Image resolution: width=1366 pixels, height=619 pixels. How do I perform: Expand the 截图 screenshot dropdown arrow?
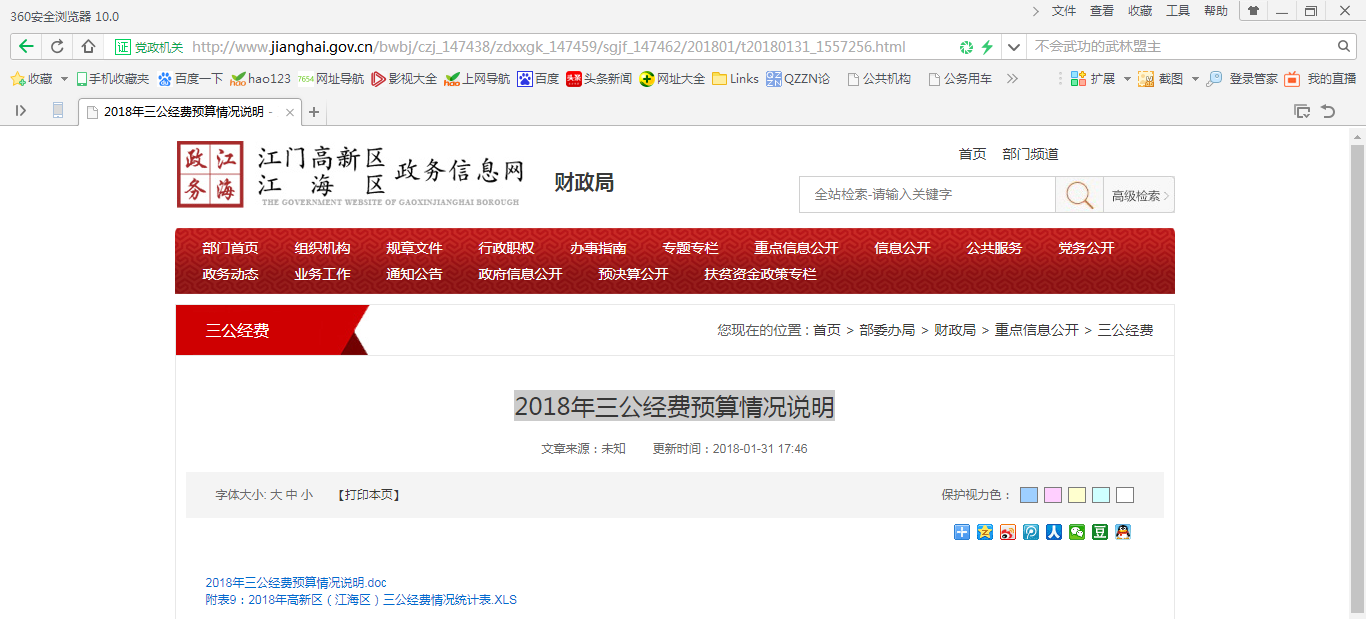[x=1195, y=78]
